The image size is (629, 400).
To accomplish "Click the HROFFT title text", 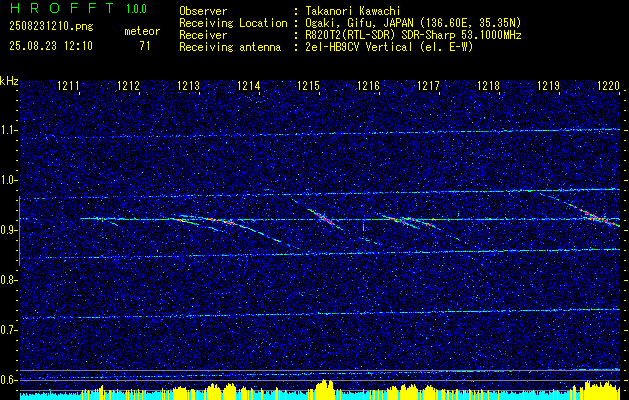I will coord(62,8).
